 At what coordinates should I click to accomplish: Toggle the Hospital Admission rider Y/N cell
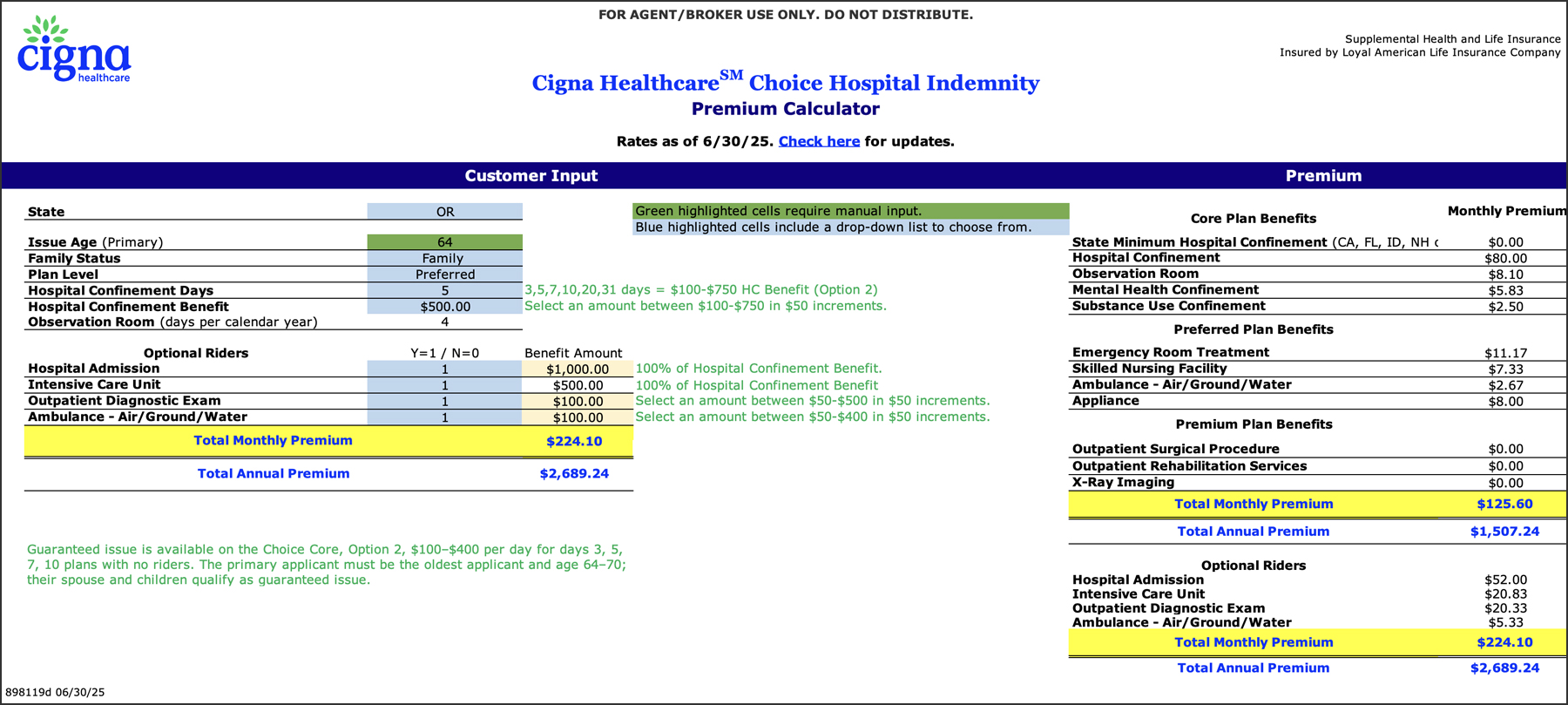[x=444, y=369]
